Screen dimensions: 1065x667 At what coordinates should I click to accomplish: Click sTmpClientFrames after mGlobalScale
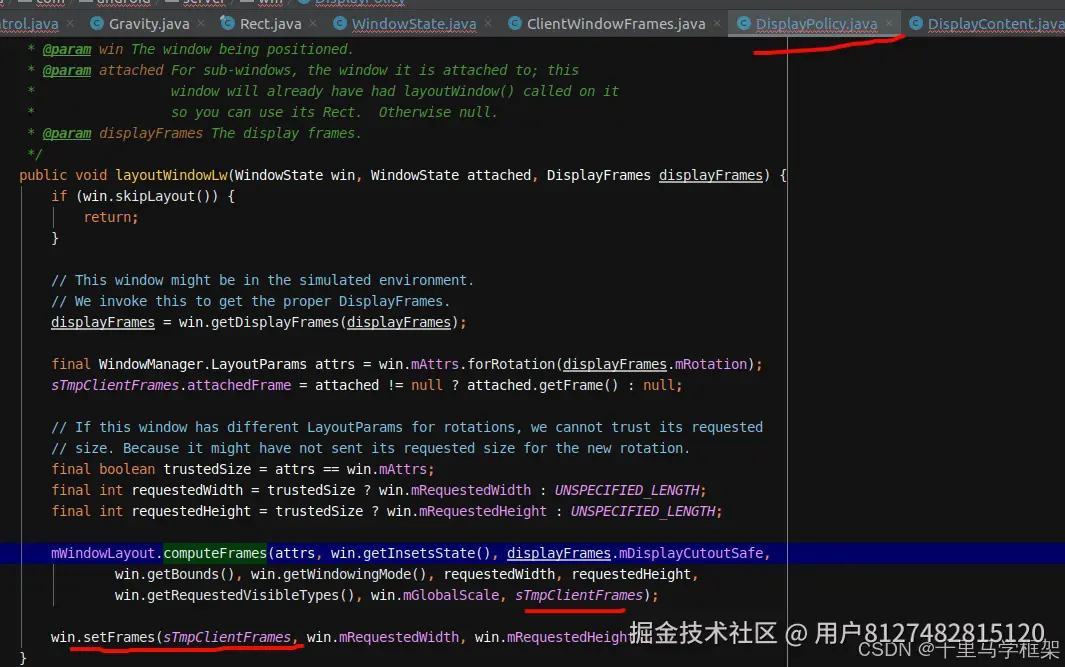pyautogui.click(x=579, y=596)
